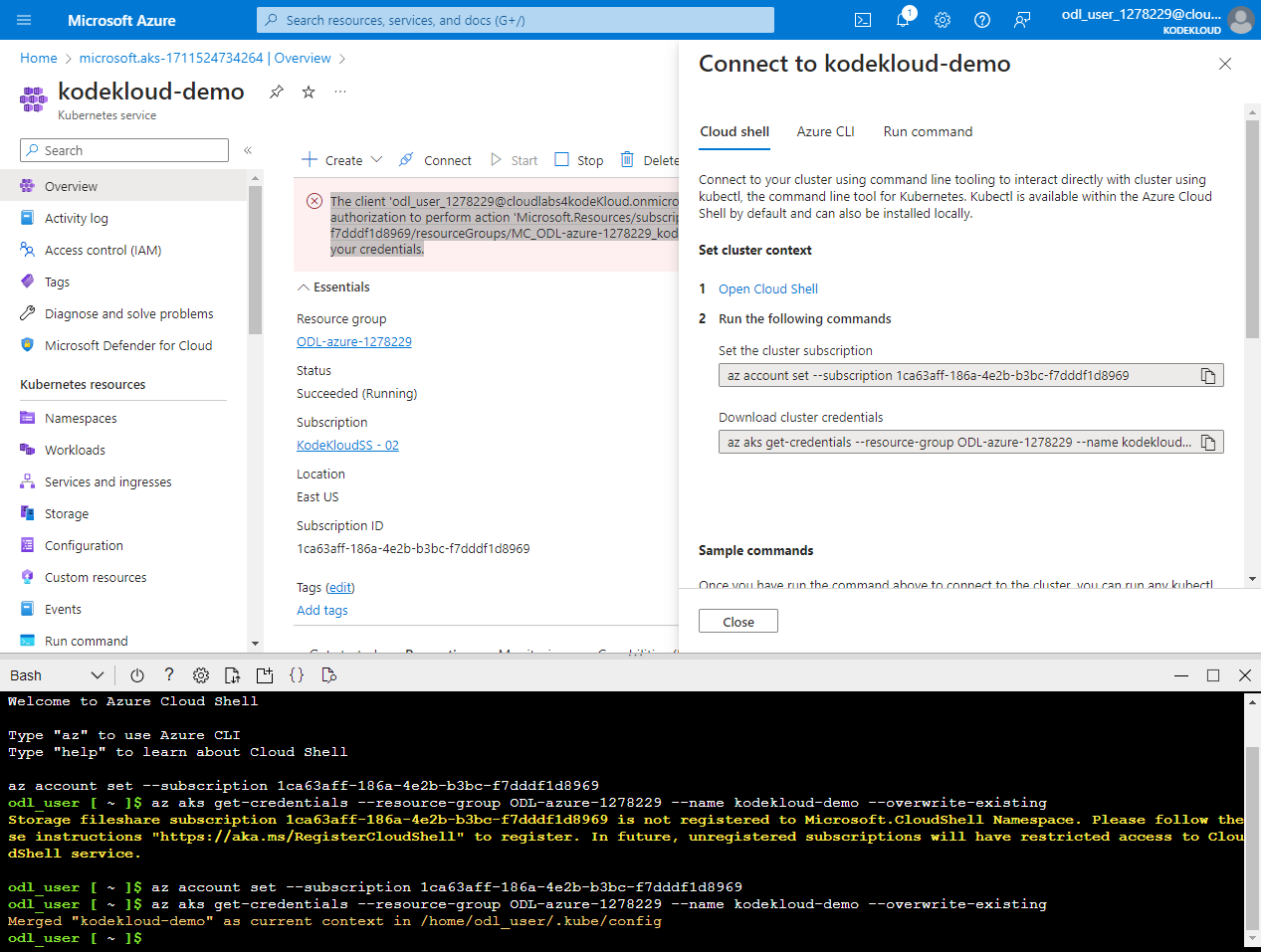This screenshot has height=952, width=1261.
Task: Expand the Create dropdown chevron
Action: 376,159
